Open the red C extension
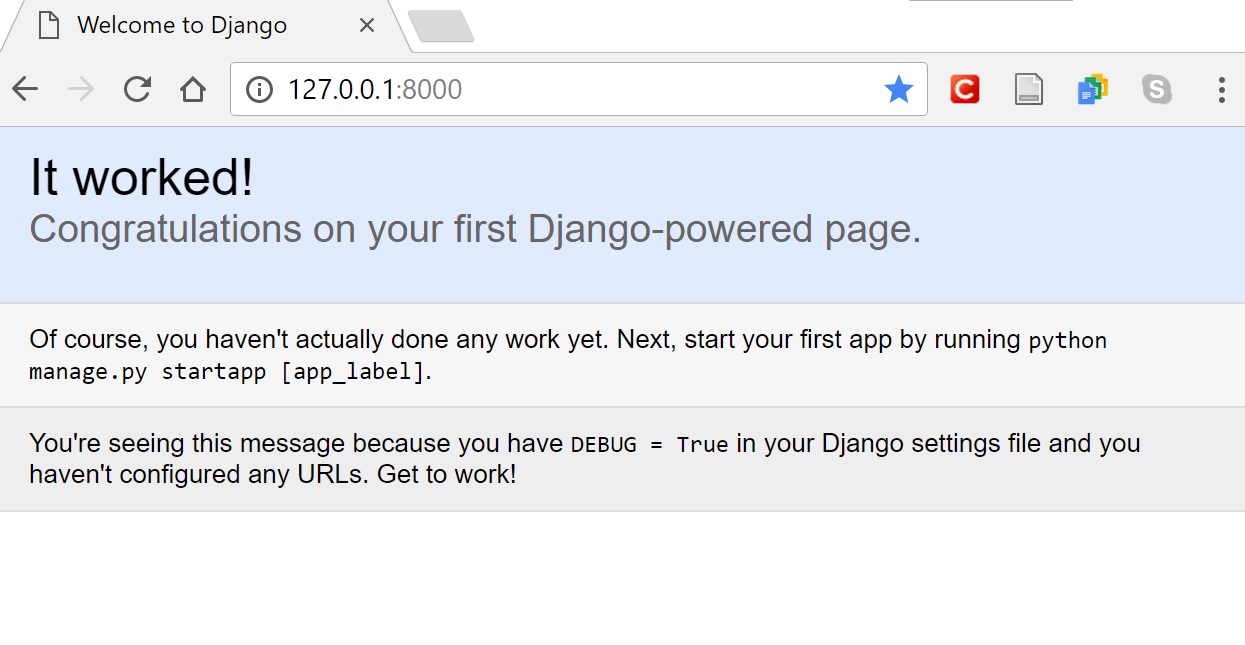The width and height of the screenshot is (1245, 645). click(x=964, y=90)
